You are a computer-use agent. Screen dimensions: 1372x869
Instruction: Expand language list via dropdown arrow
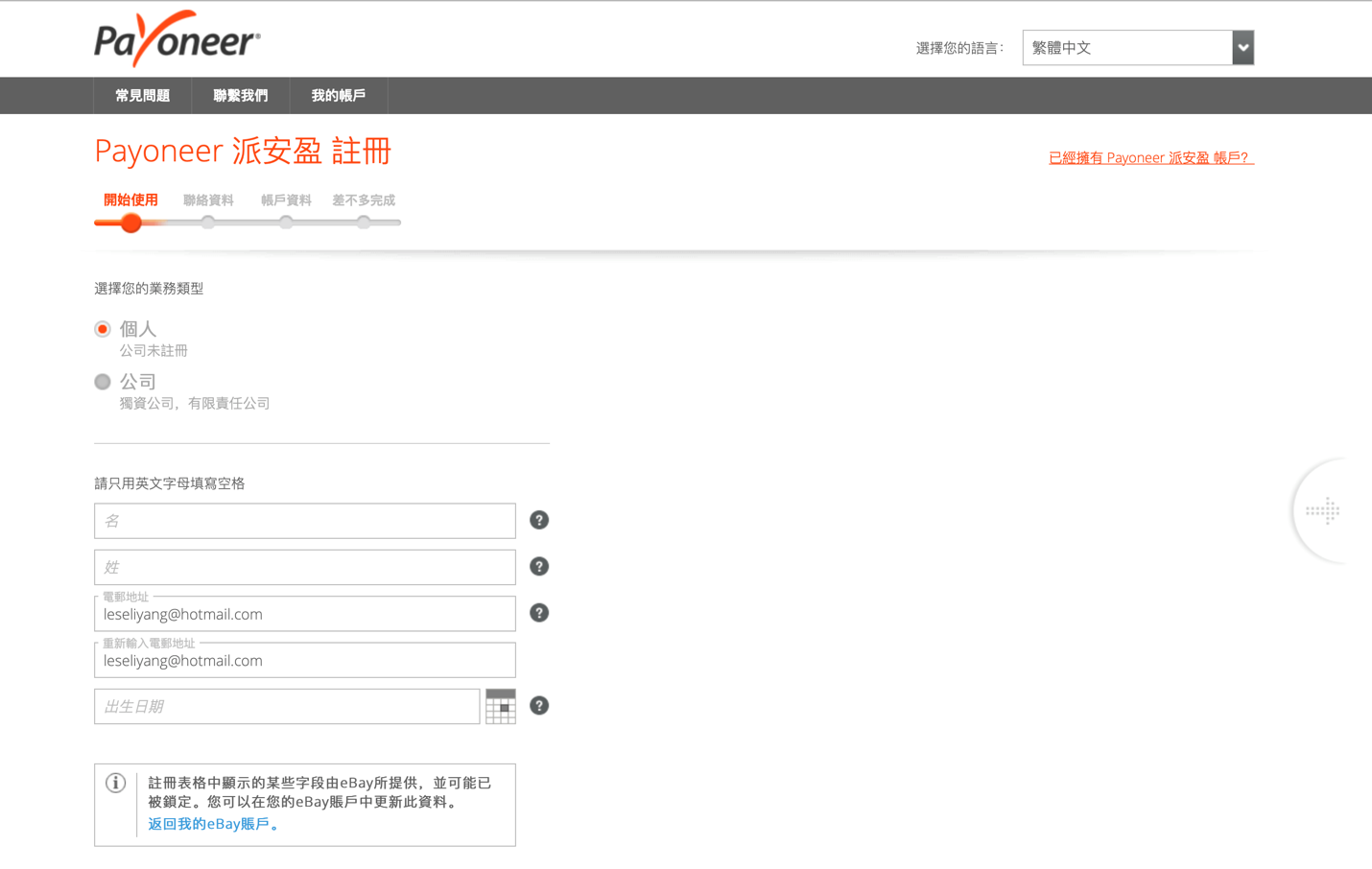pyautogui.click(x=1243, y=48)
